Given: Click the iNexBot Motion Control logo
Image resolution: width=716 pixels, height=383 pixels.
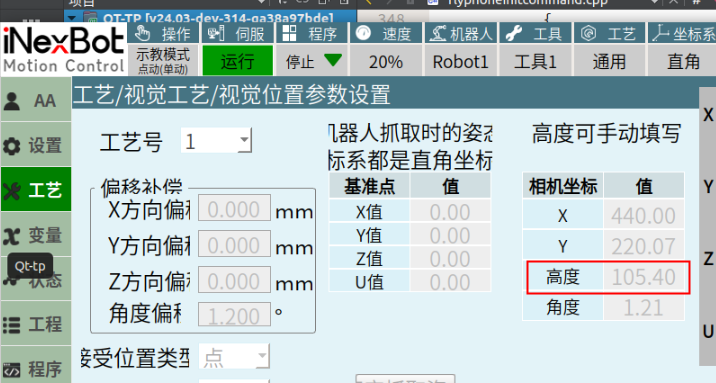Looking at the screenshot, I should point(63,49).
